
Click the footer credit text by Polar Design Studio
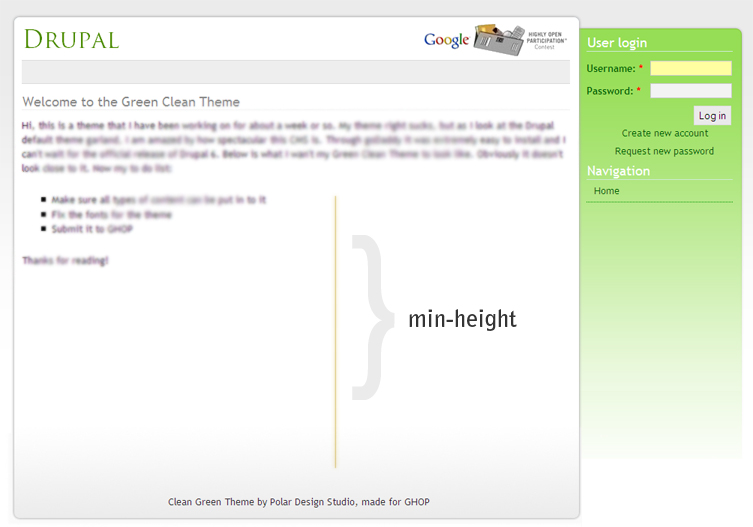click(x=299, y=502)
